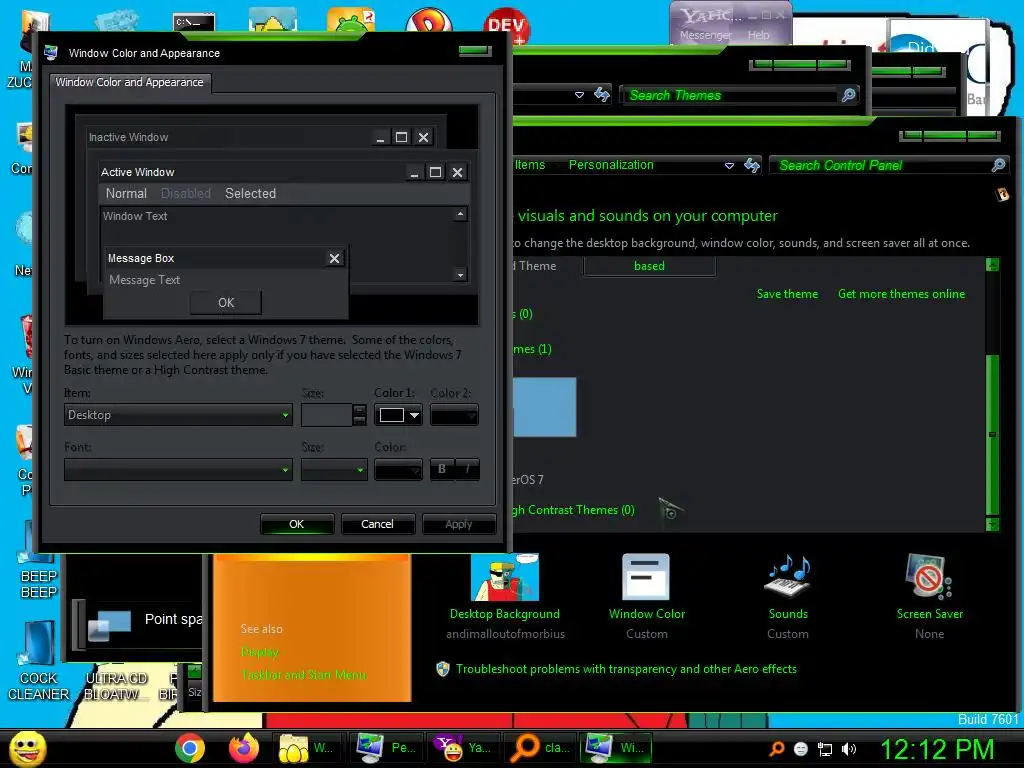Screen dimensions: 1024x768
Task: Click Get more themes online link
Action: point(901,294)
